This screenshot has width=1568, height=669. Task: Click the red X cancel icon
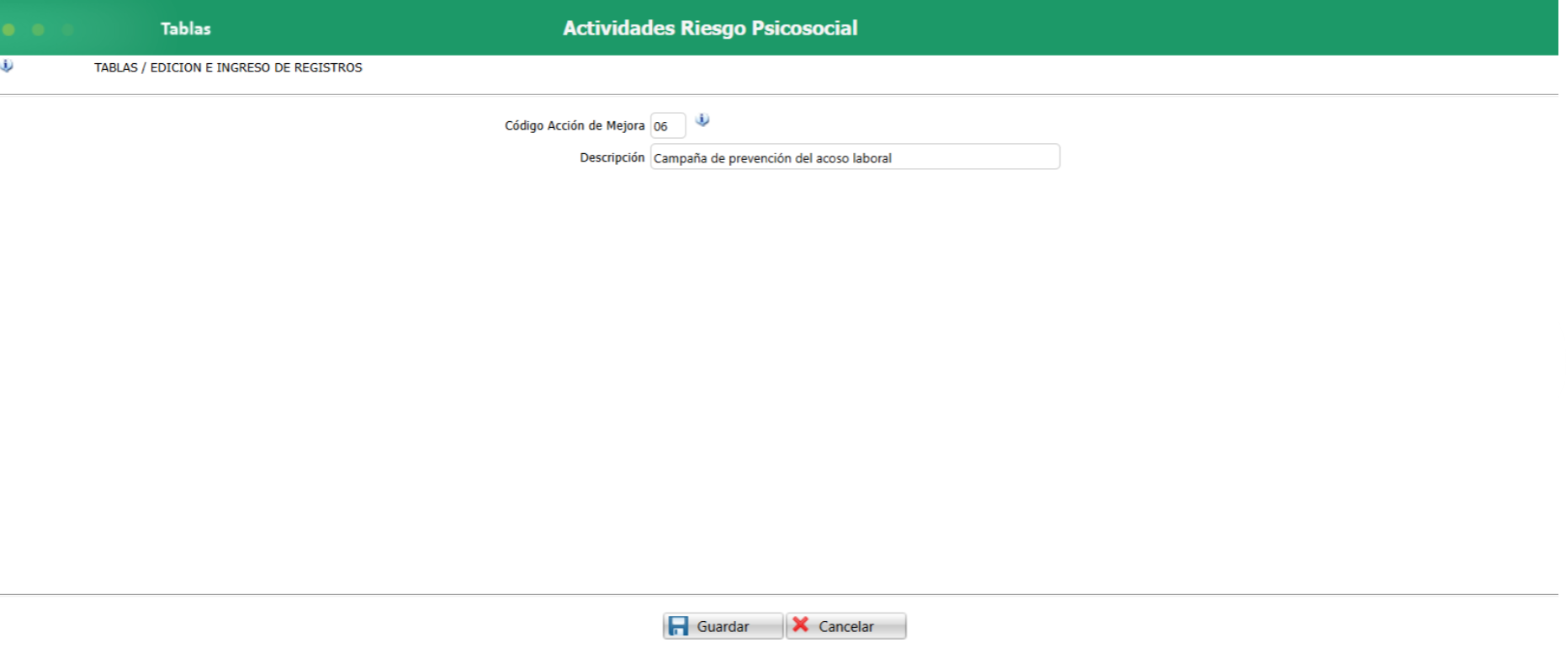pyautogui.click(x=801, y=624)
